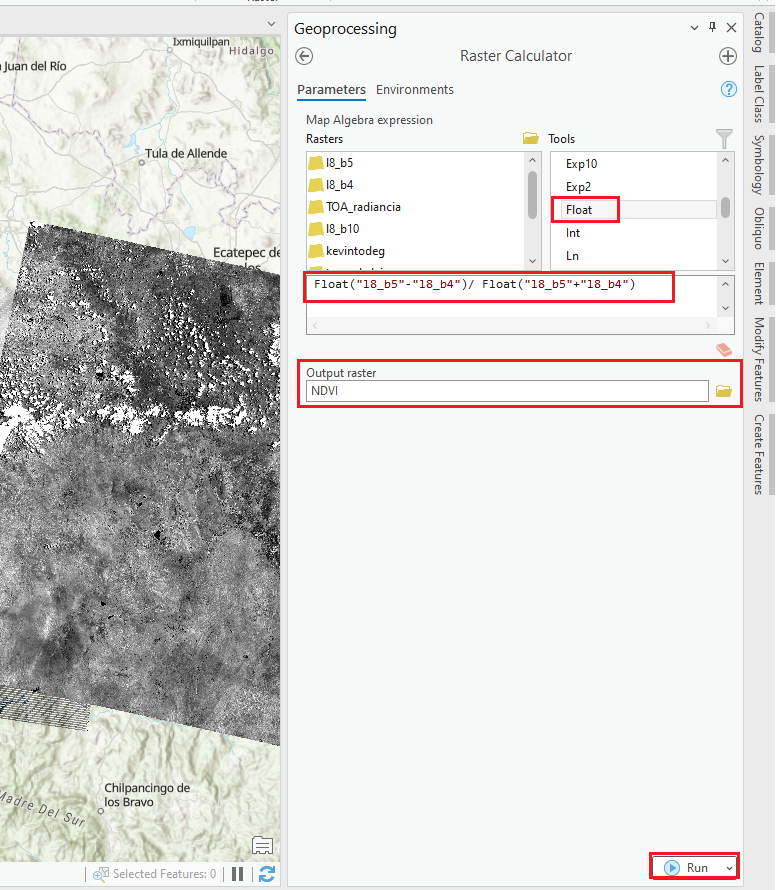
Task: Open the Raster Calculator help icon
Action: (x=728, y=90)
